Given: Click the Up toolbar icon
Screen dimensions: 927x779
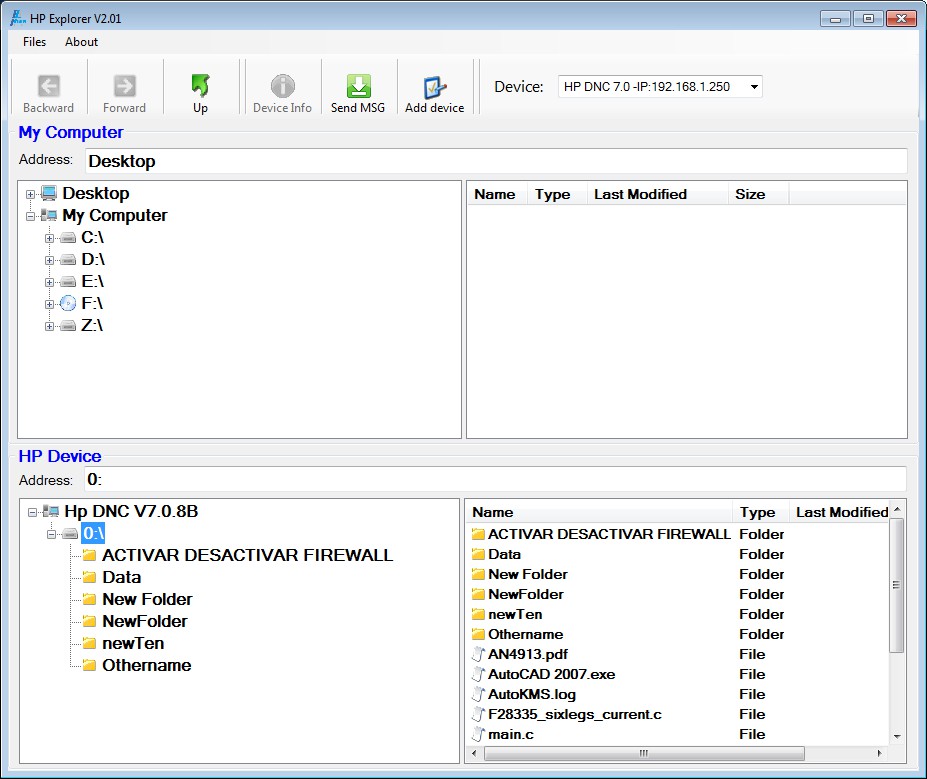Looking at the screenshot, I should click(x=199, y=86).
